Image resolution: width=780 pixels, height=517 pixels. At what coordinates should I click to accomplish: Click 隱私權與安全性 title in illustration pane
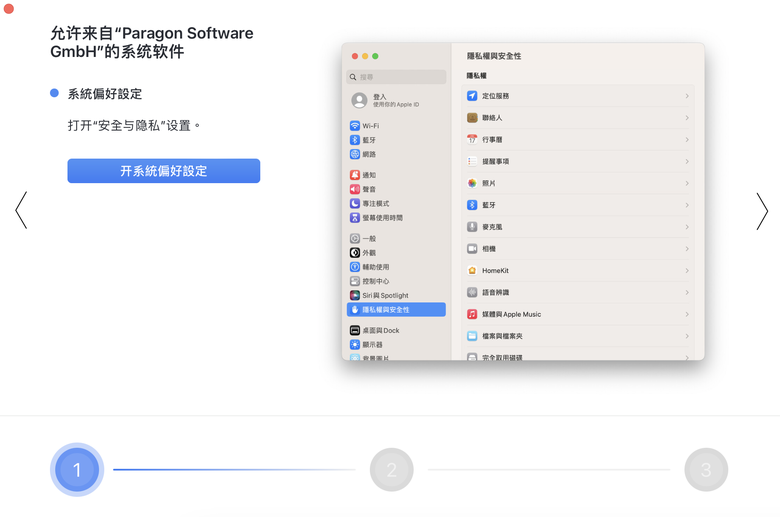point(494,56)
